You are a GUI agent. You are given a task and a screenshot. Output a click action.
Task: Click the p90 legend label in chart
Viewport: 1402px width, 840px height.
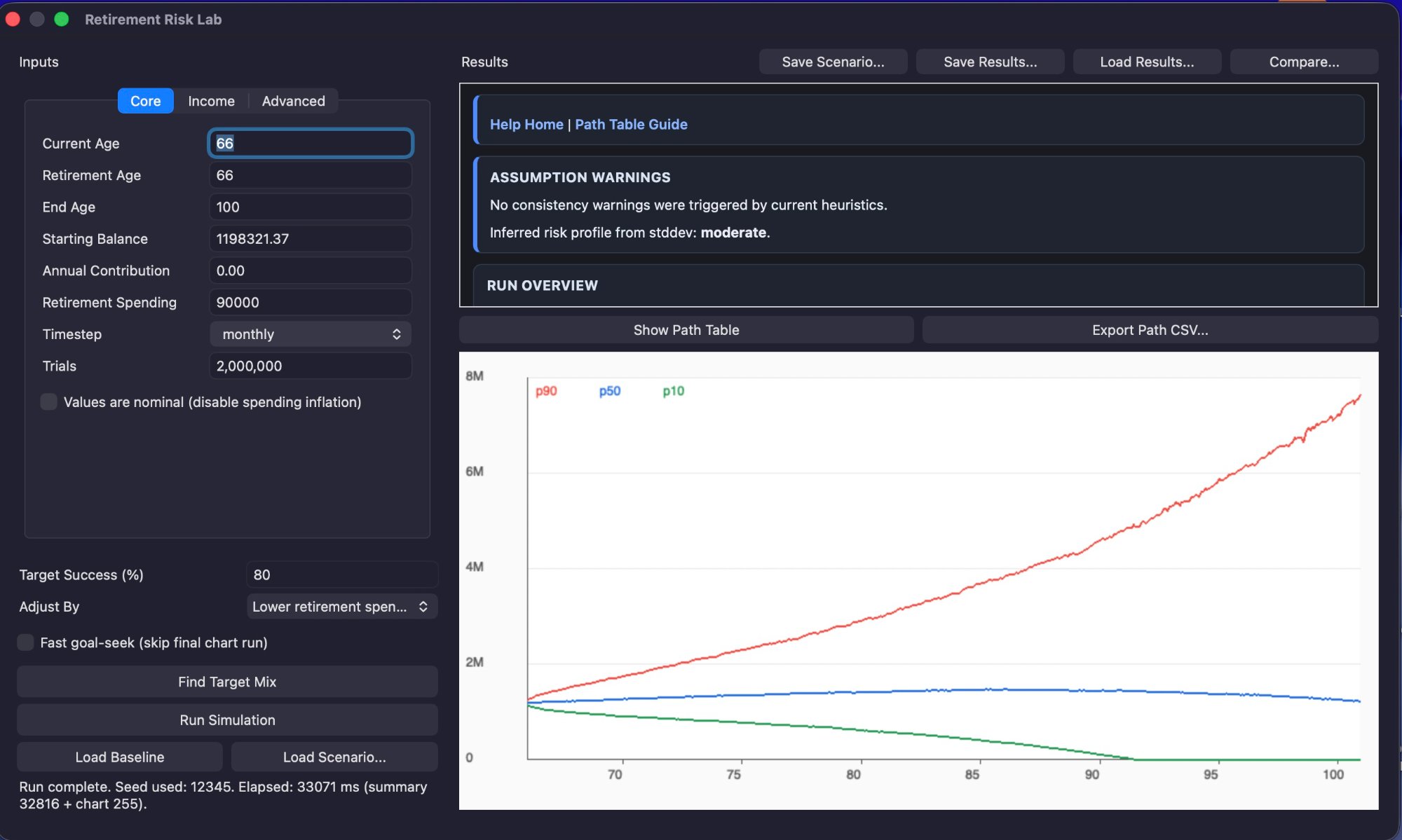(x=546, y=391)
